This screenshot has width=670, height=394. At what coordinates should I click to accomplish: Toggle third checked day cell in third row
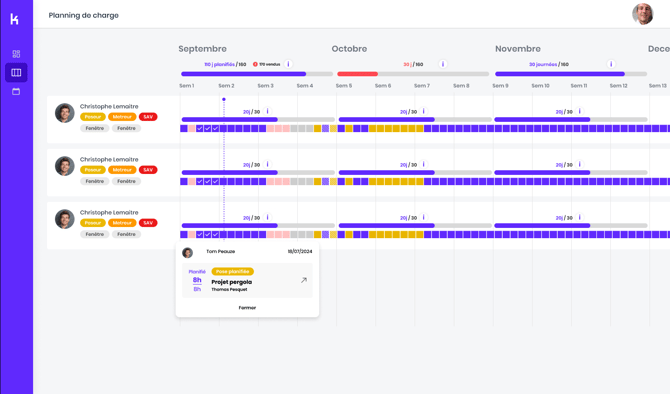[215, 235]
